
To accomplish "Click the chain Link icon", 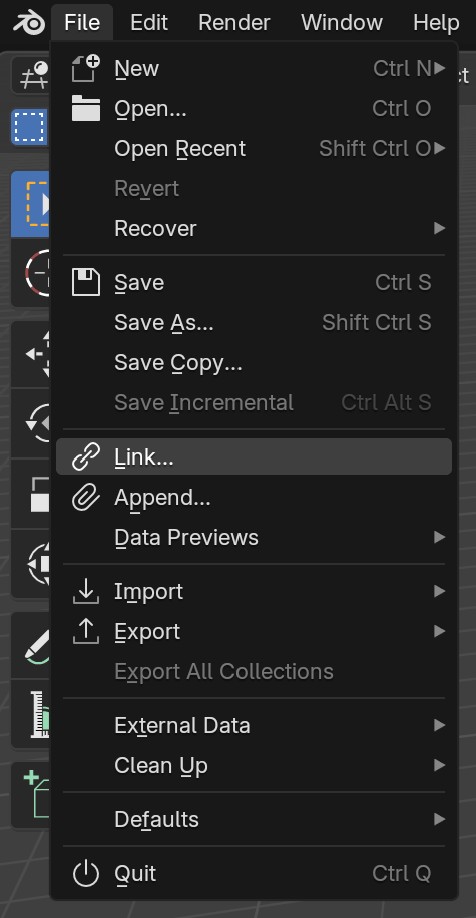I will [86, 457].
